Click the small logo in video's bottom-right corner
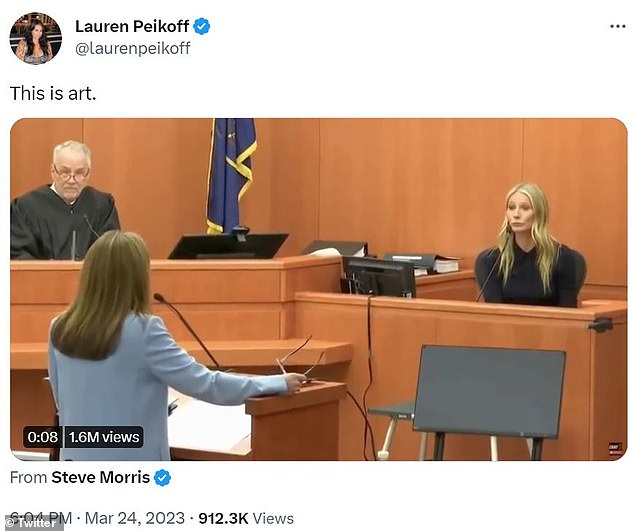Screen dimensions: 634x531 coord(614,449)
